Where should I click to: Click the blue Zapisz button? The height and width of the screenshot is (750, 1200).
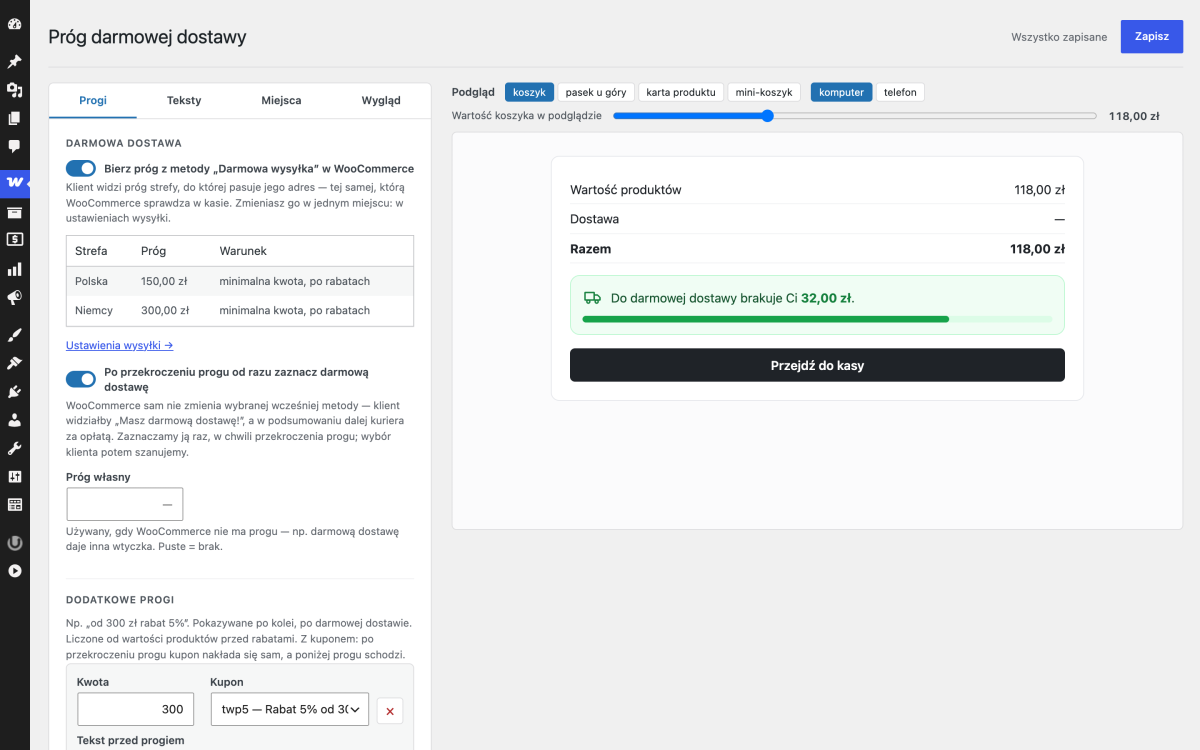click(x=1152, y=36)
